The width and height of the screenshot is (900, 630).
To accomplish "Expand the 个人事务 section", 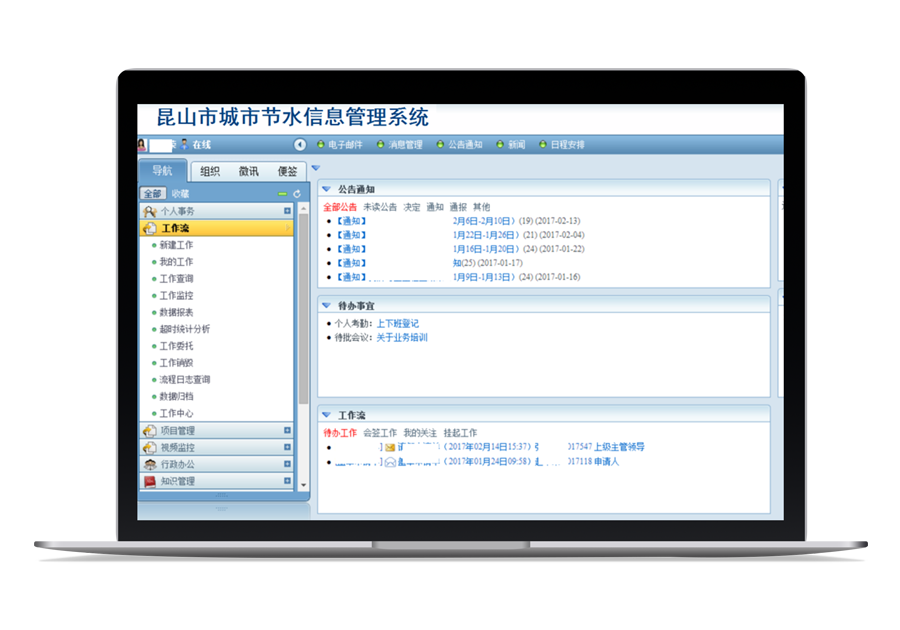I will click(287, 211).
